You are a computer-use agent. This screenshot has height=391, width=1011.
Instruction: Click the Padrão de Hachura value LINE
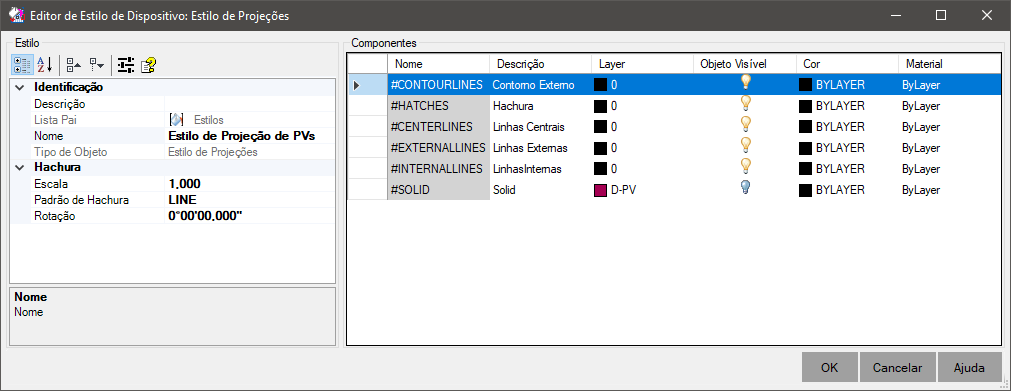(x=250, y=200)
